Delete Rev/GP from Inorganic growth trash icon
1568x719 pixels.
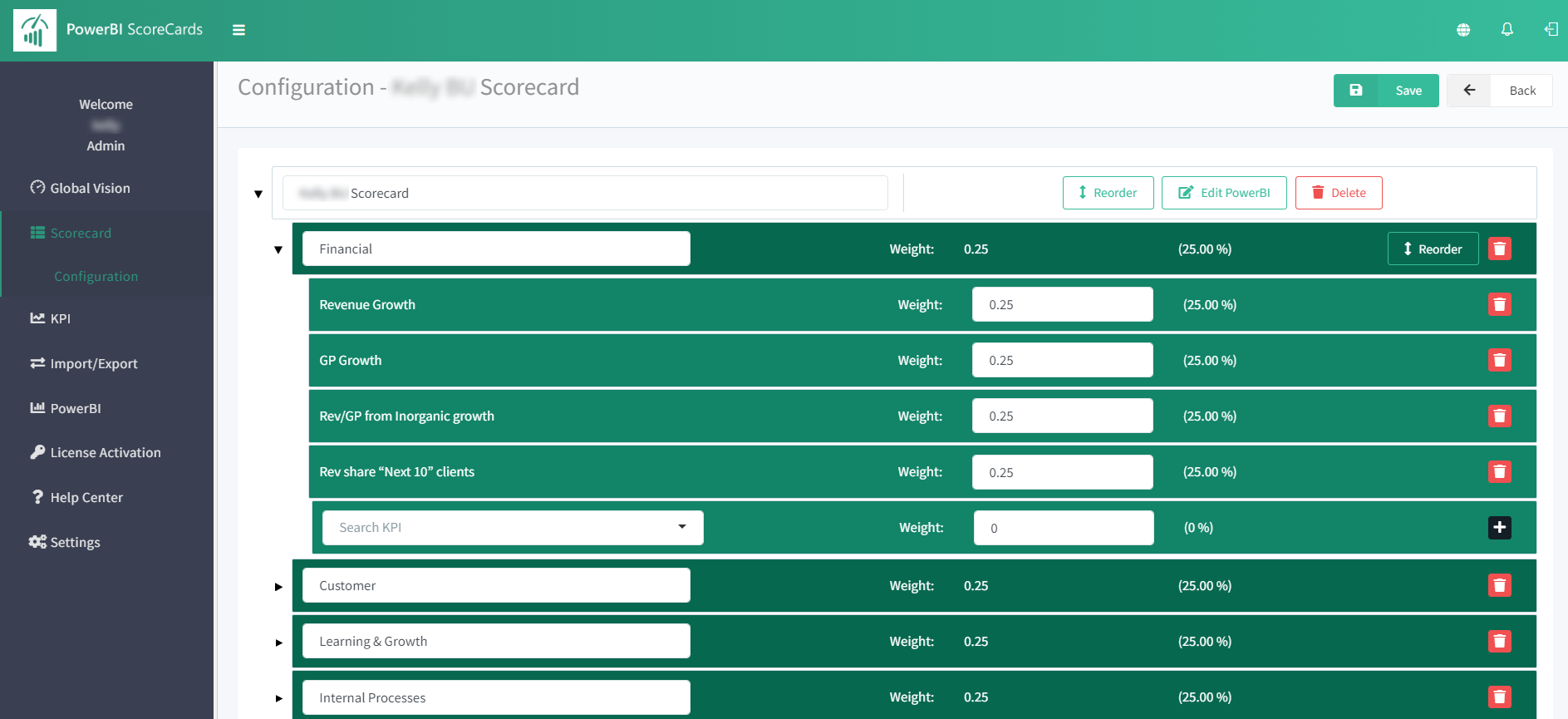click(x=1499, y=416)
